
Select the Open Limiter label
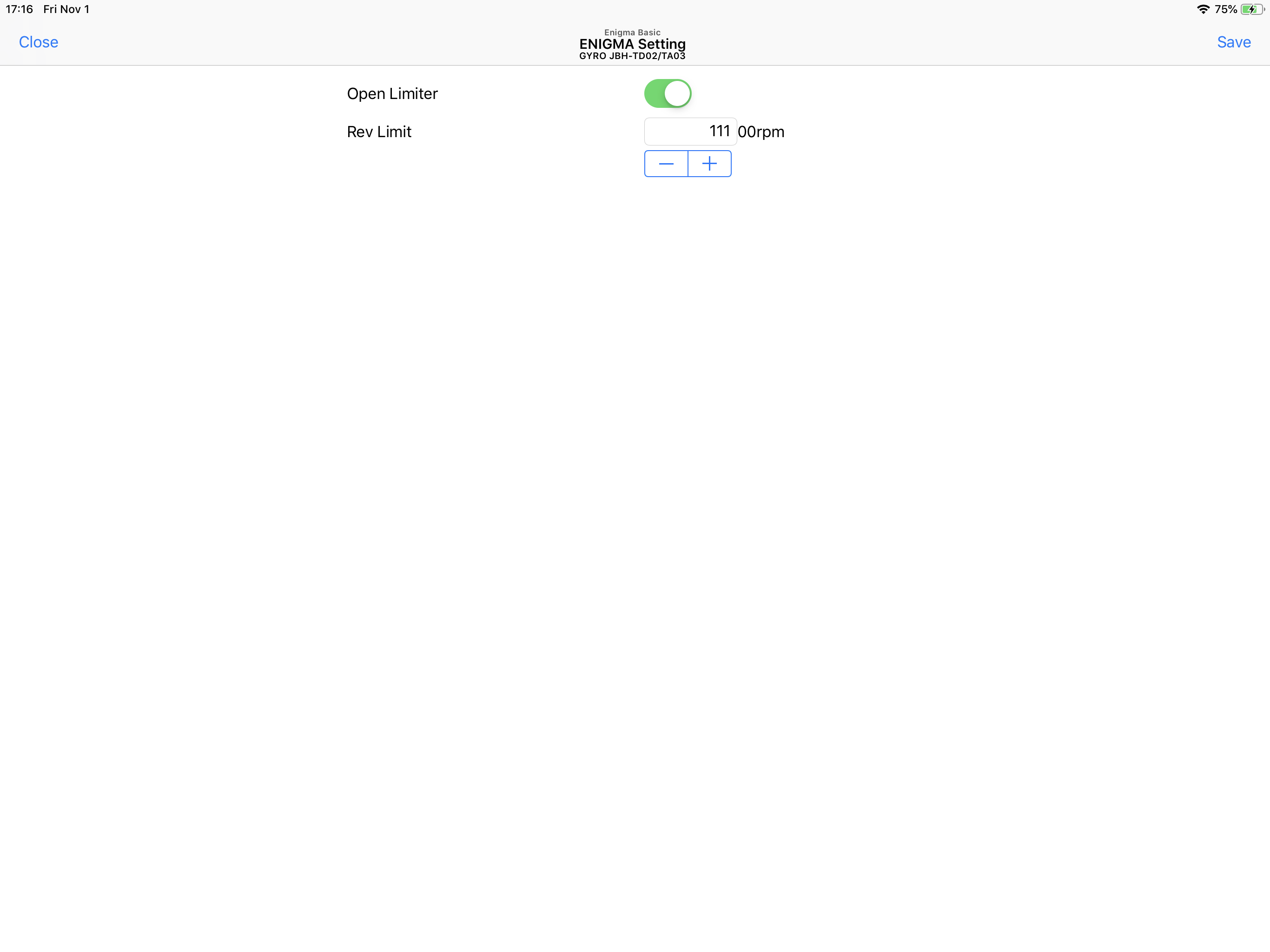pyautogui.click(x=392, y=93)
